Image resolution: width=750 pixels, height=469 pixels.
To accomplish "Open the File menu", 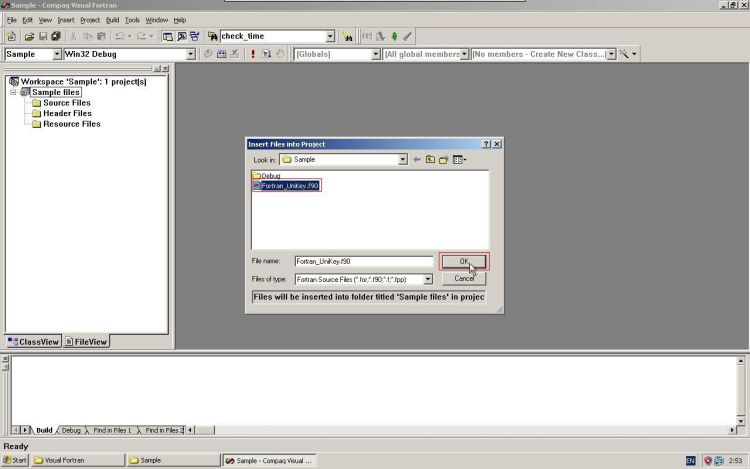I will pyautogui.click(x=11, y=20).
